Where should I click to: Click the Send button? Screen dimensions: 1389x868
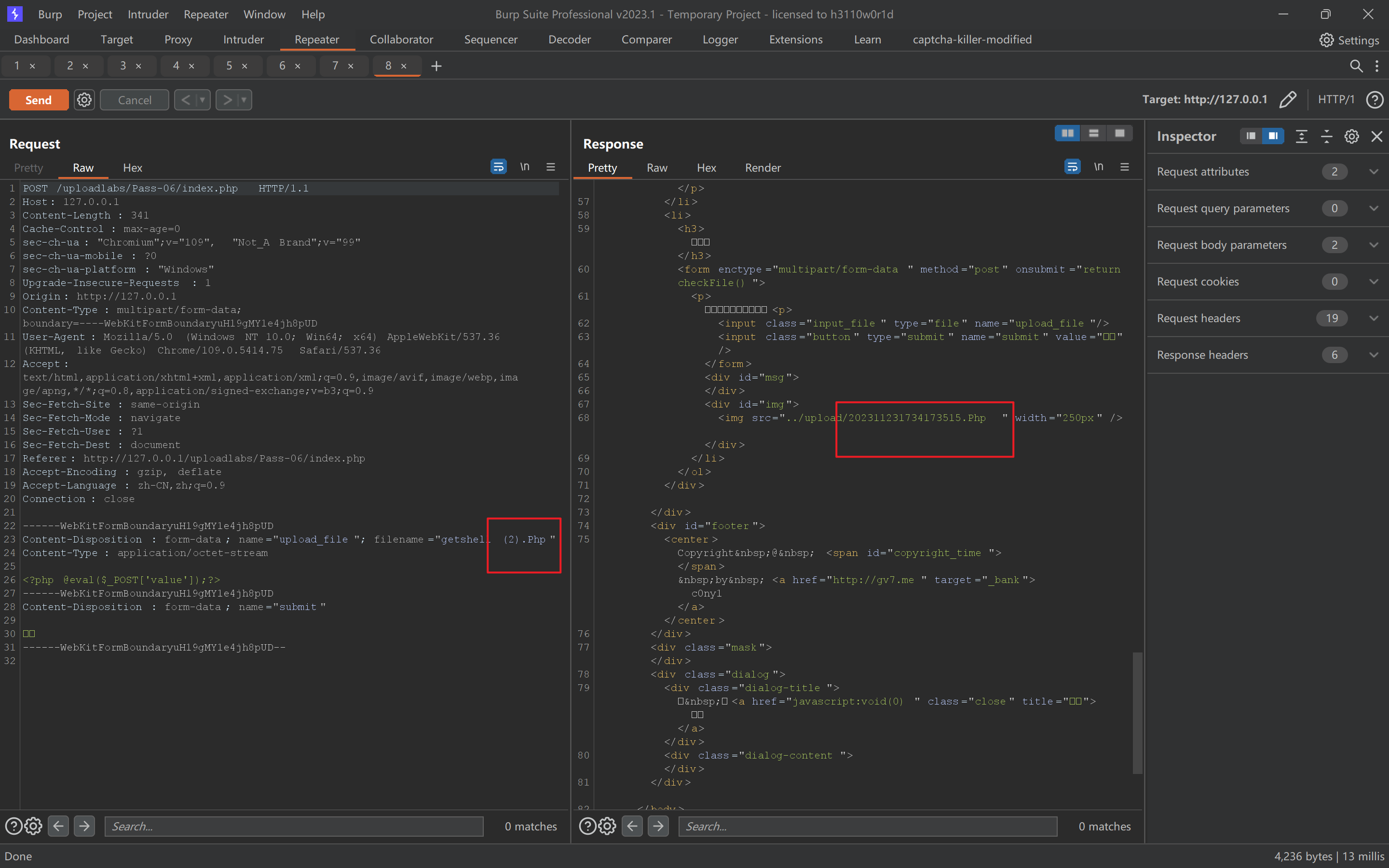(x=39, y=100)
